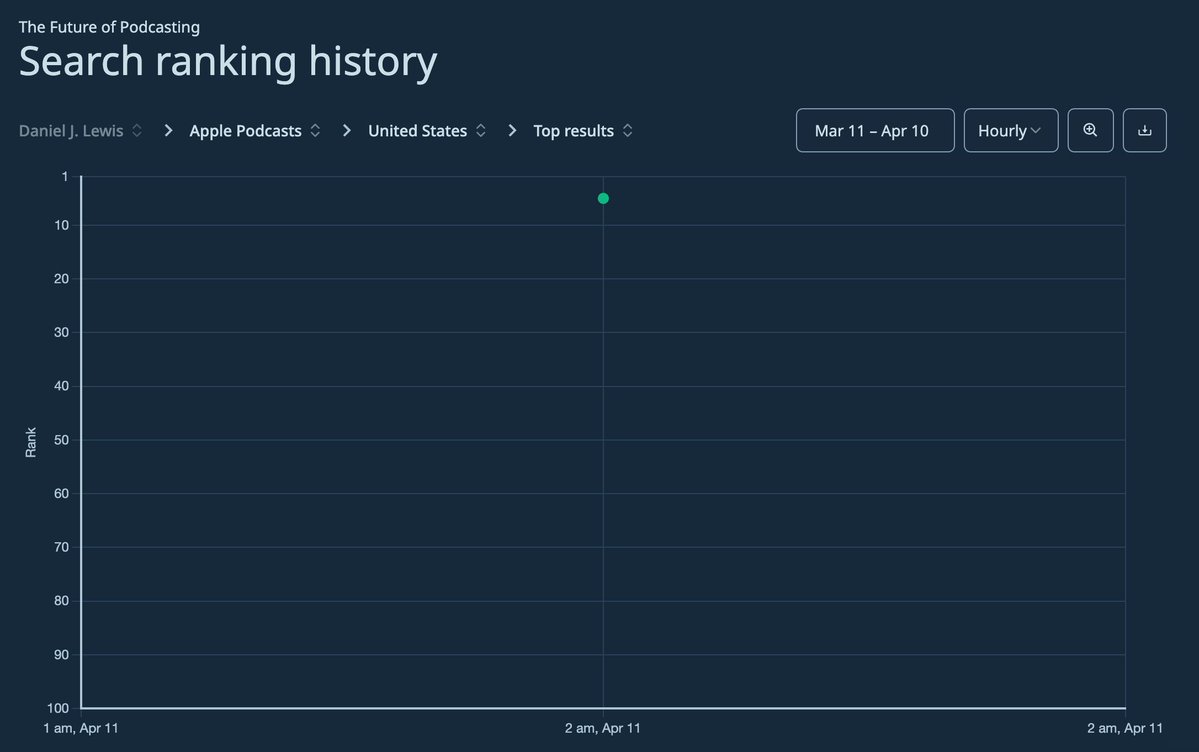This screenshot has width=1199, height=752.
Task: Click the Rank axis title
Action: [31, 442]
